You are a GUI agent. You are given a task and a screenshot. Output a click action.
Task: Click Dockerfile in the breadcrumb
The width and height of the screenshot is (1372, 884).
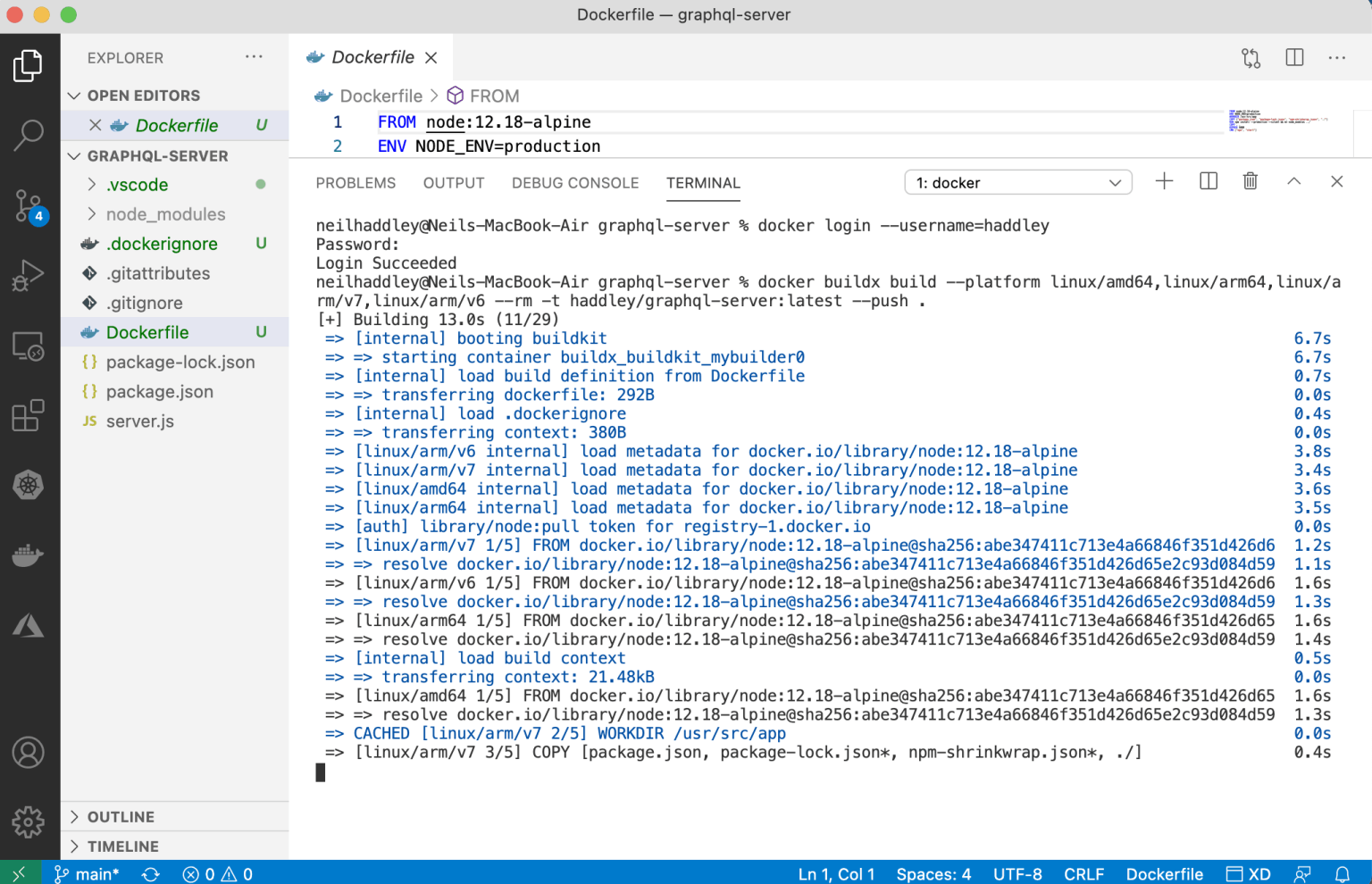coord(381,96)
